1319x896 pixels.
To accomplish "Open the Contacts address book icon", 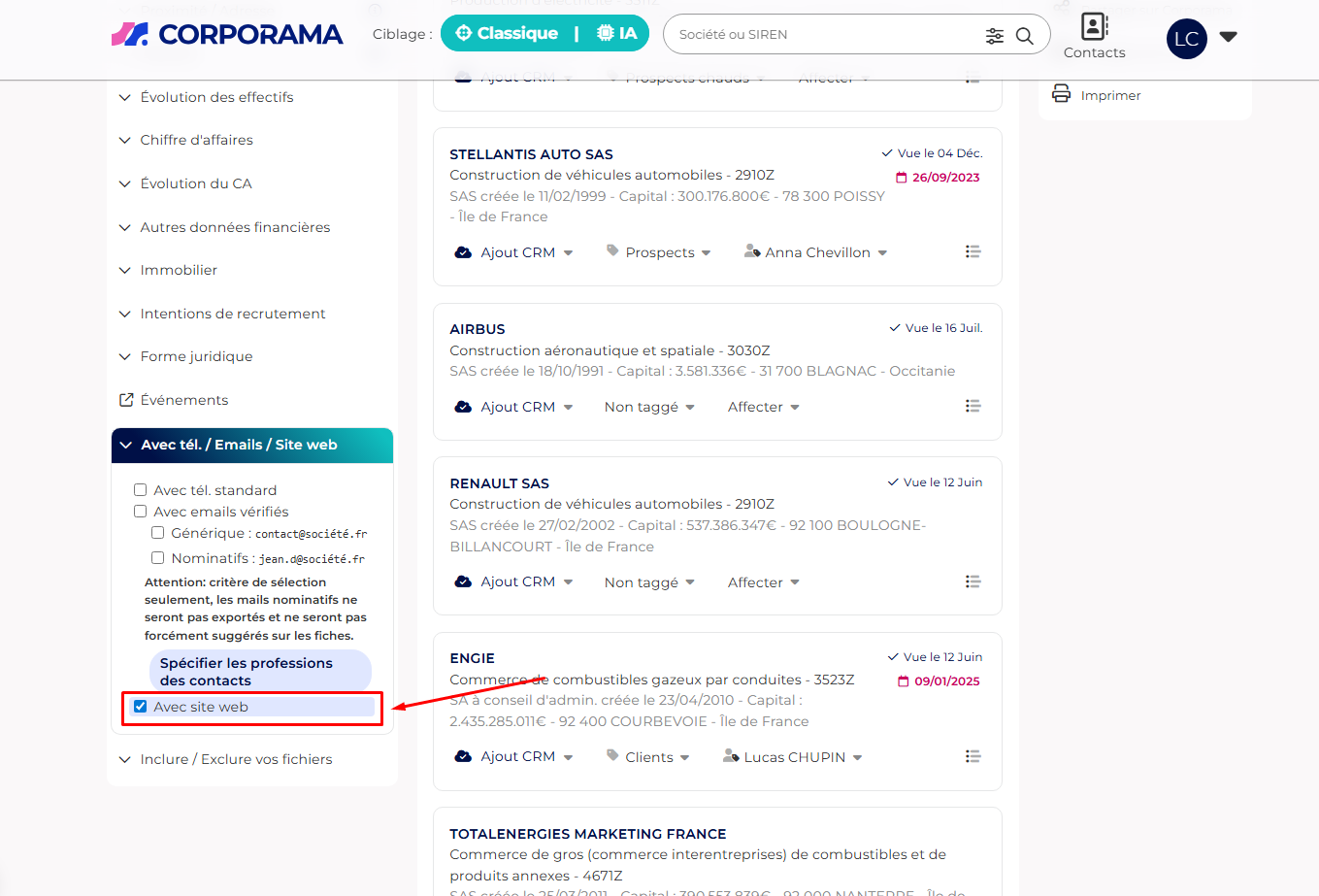I will [x=1094, y=27].
